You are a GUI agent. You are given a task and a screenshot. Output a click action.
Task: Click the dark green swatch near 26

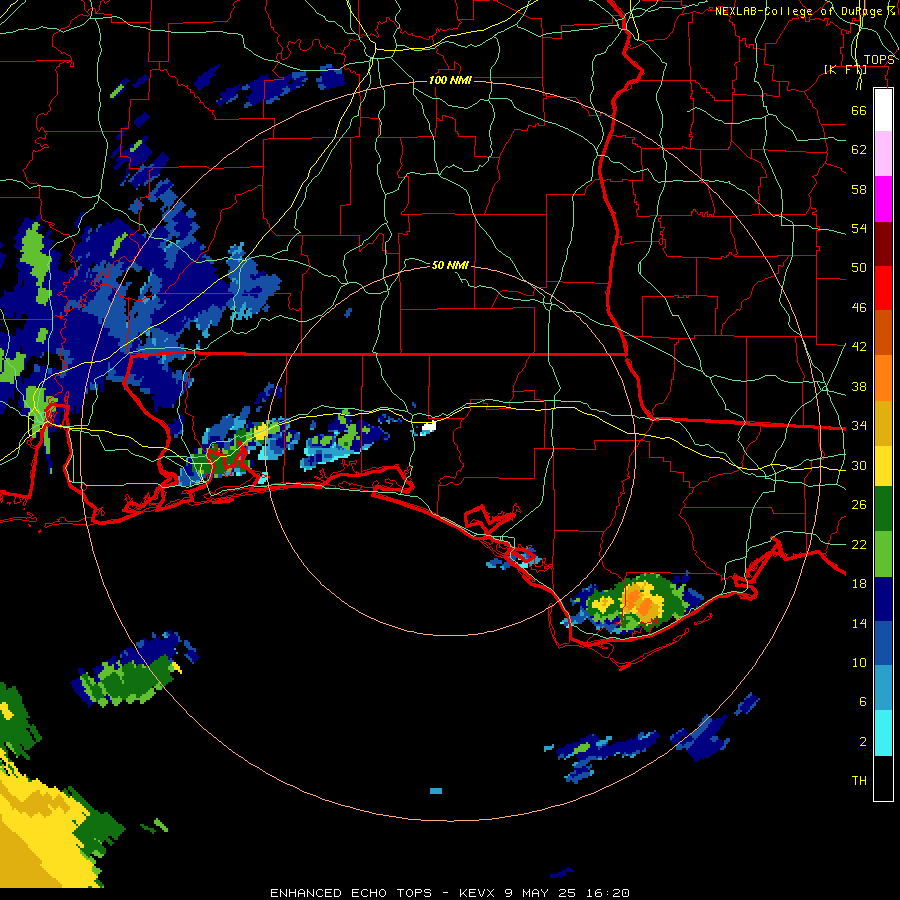coord(883,509)
